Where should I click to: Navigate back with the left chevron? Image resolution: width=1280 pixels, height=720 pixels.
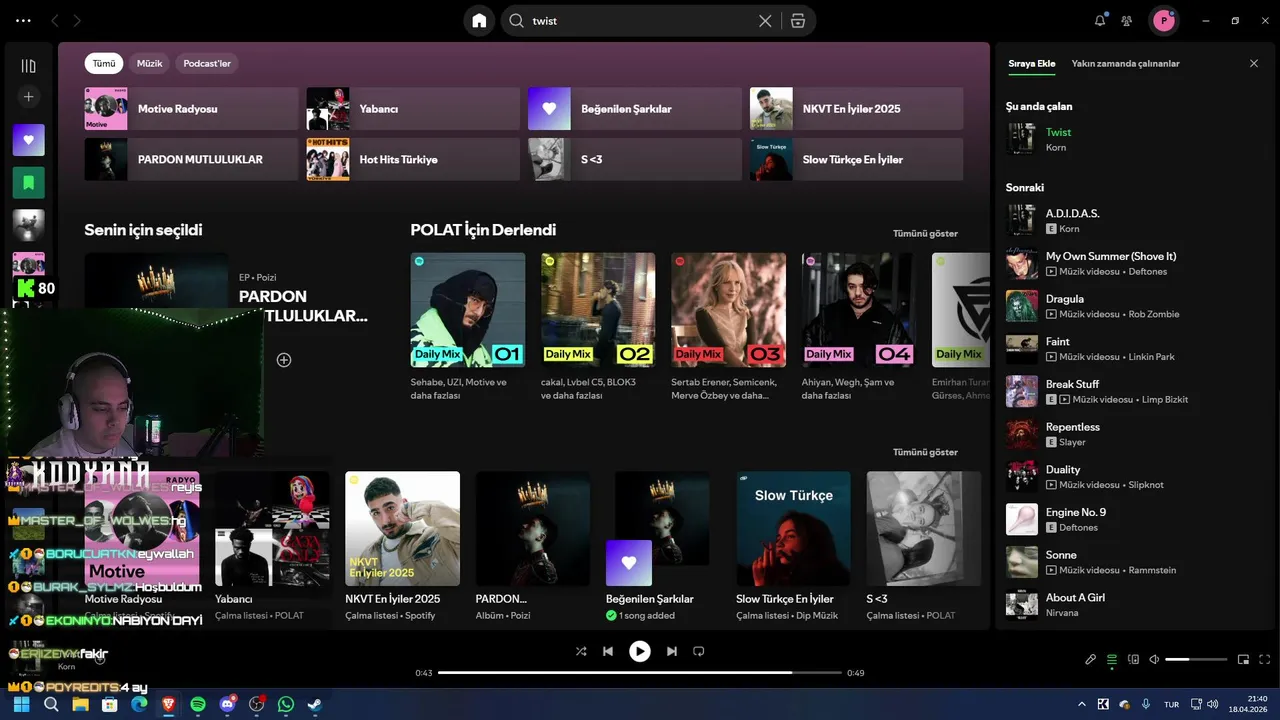55,20
